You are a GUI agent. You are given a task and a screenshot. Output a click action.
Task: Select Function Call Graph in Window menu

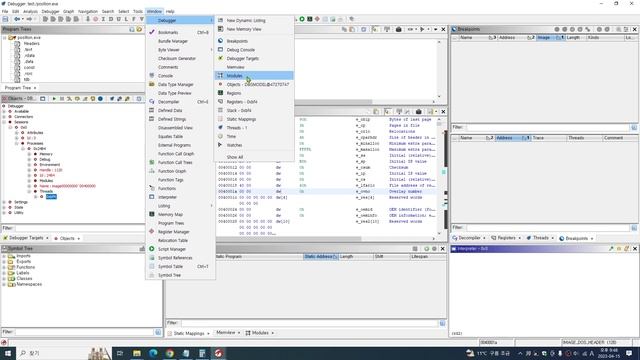pos(180,153)
